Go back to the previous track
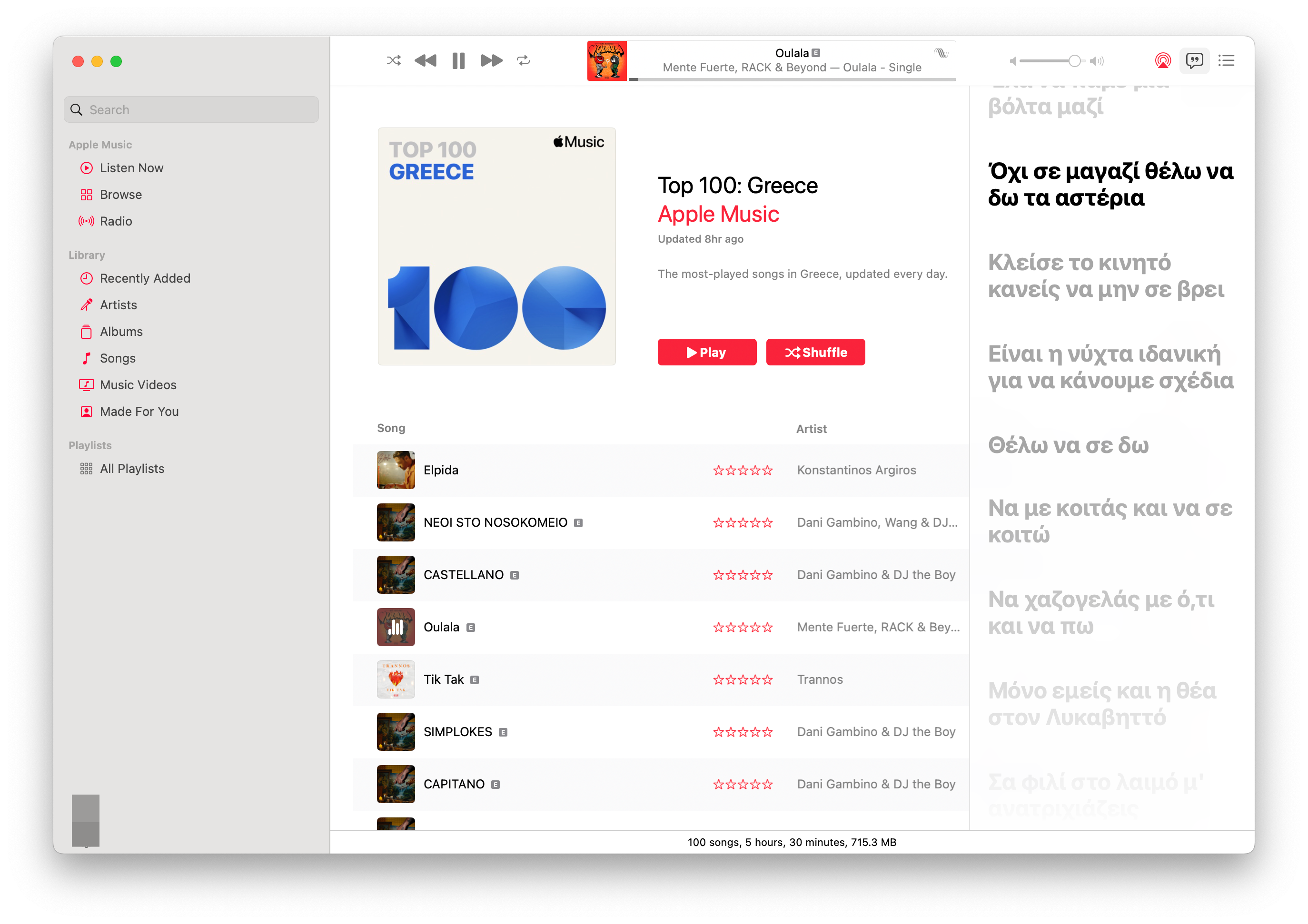The width and height of the screenshot is (1308, 924). pyautogui.click(x=426, y=60)
